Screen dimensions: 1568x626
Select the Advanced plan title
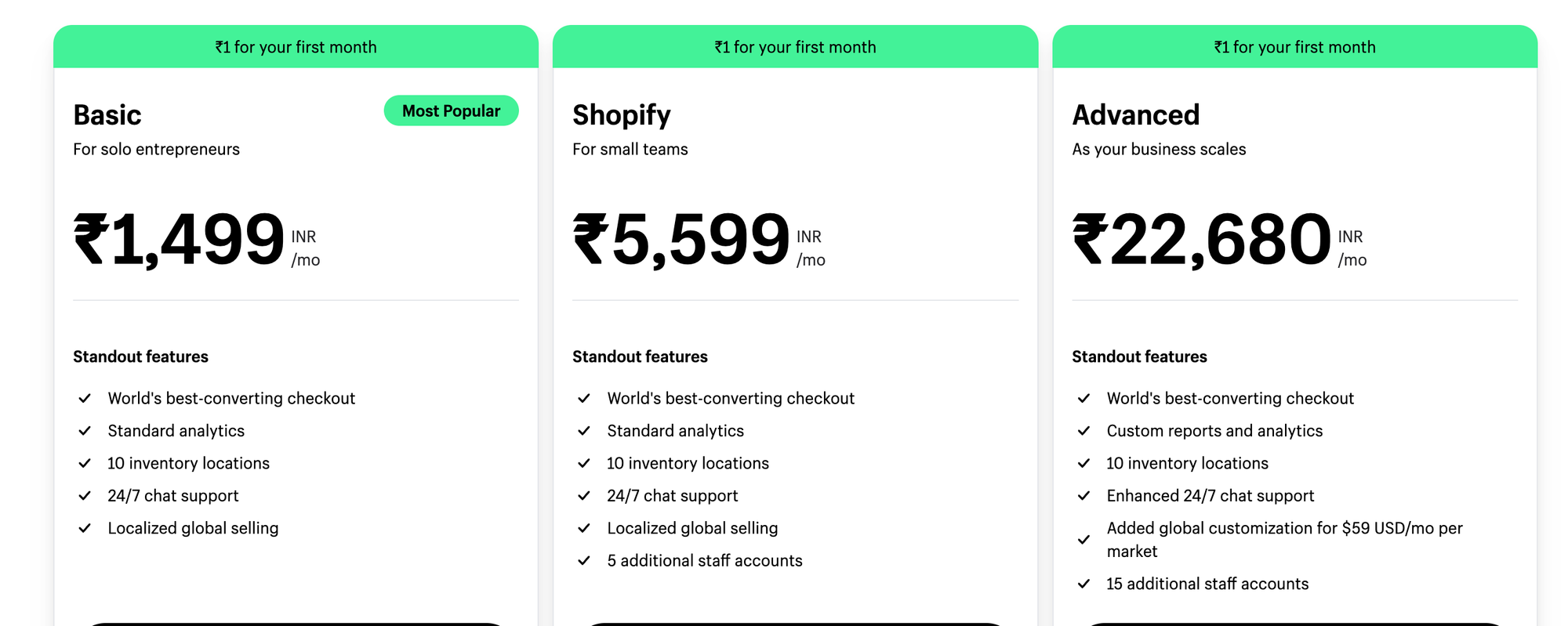[1136, 114]
